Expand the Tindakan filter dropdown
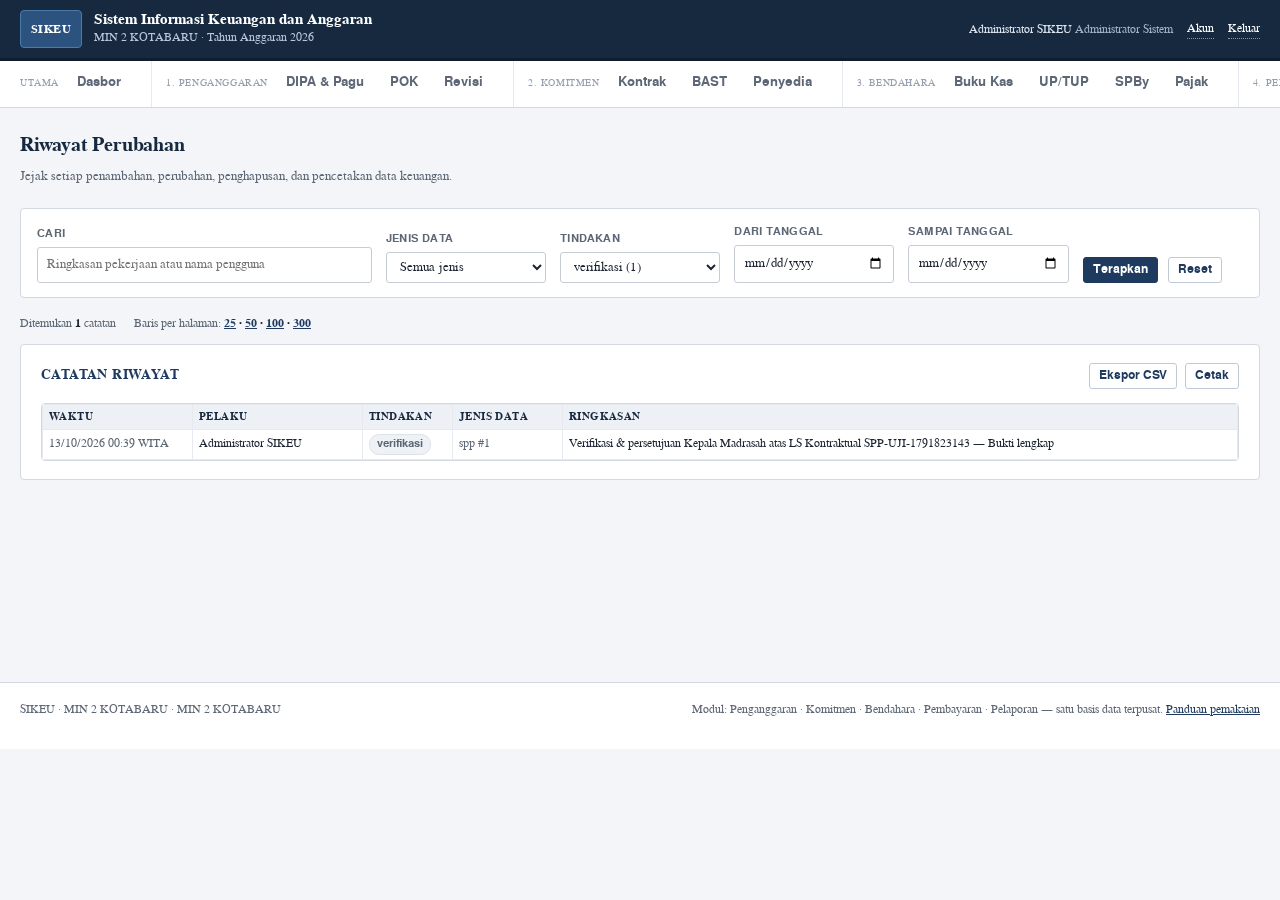The image size is (1280, 900). (x=640, y=267)
